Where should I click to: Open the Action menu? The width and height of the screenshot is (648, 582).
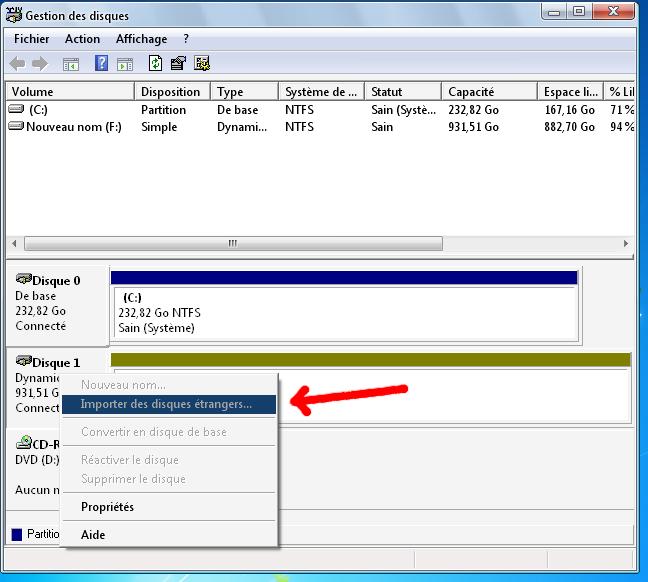[82, 39]
